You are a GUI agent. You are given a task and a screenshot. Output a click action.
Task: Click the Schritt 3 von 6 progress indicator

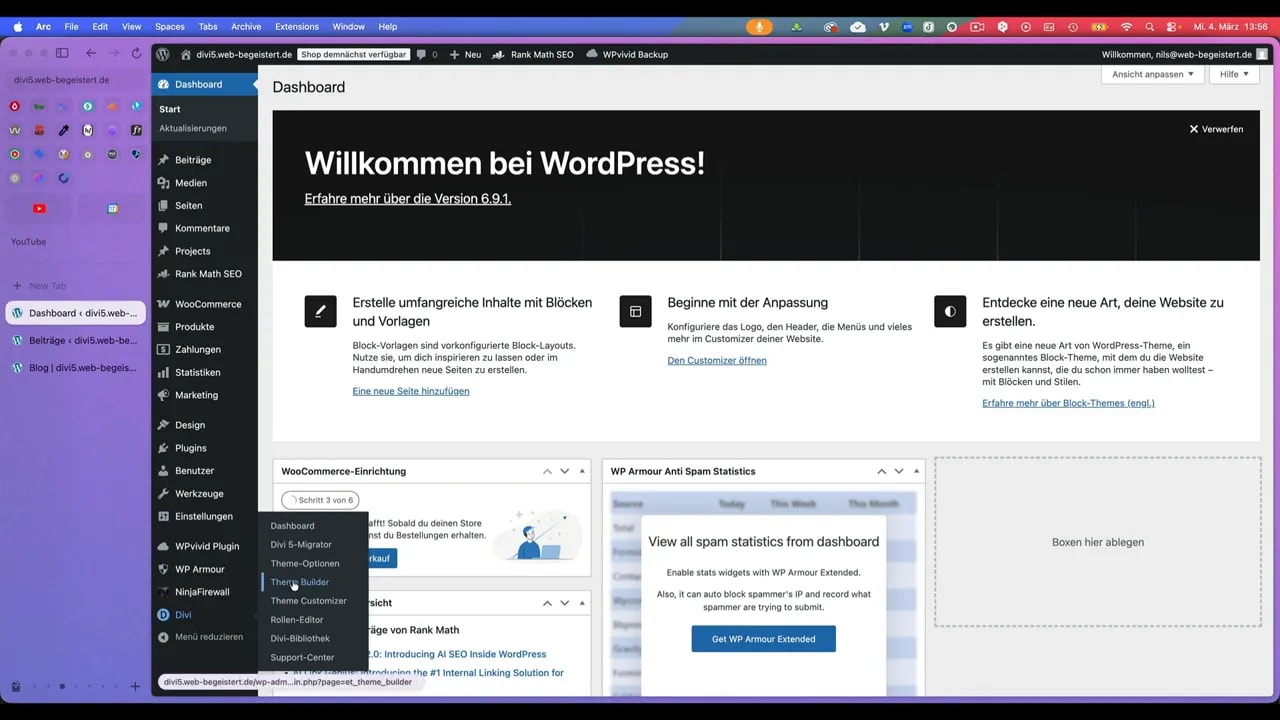tap(320, 500)
